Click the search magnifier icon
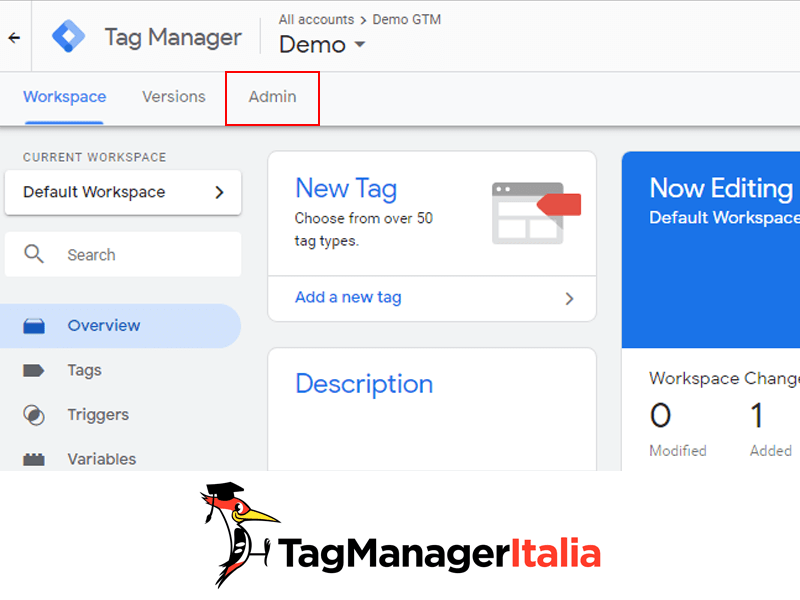Image resolution: width=800 pixels, height=600 pixels. point(34,254)
